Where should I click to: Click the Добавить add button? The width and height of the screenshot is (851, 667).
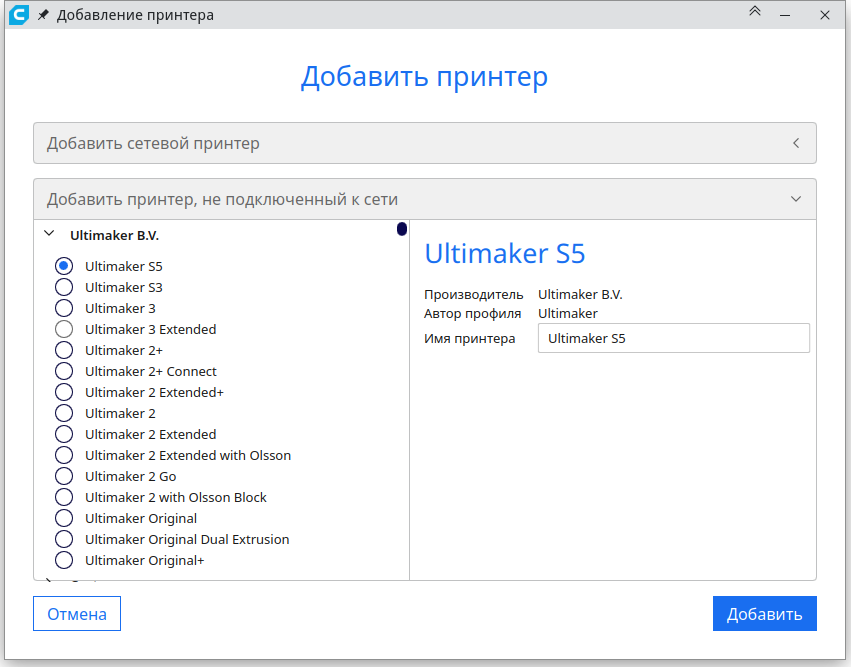point(764,614)
